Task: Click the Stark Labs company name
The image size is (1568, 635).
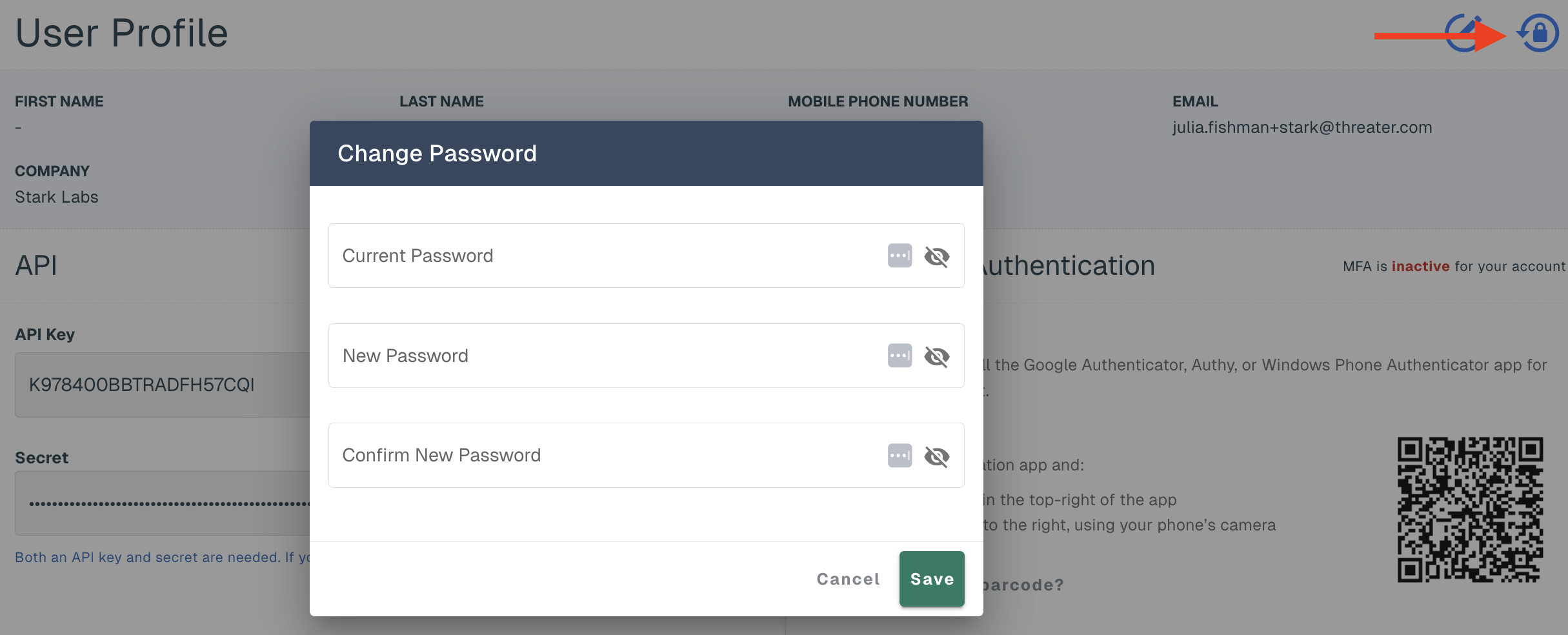Action: click(x=57, y=197)
